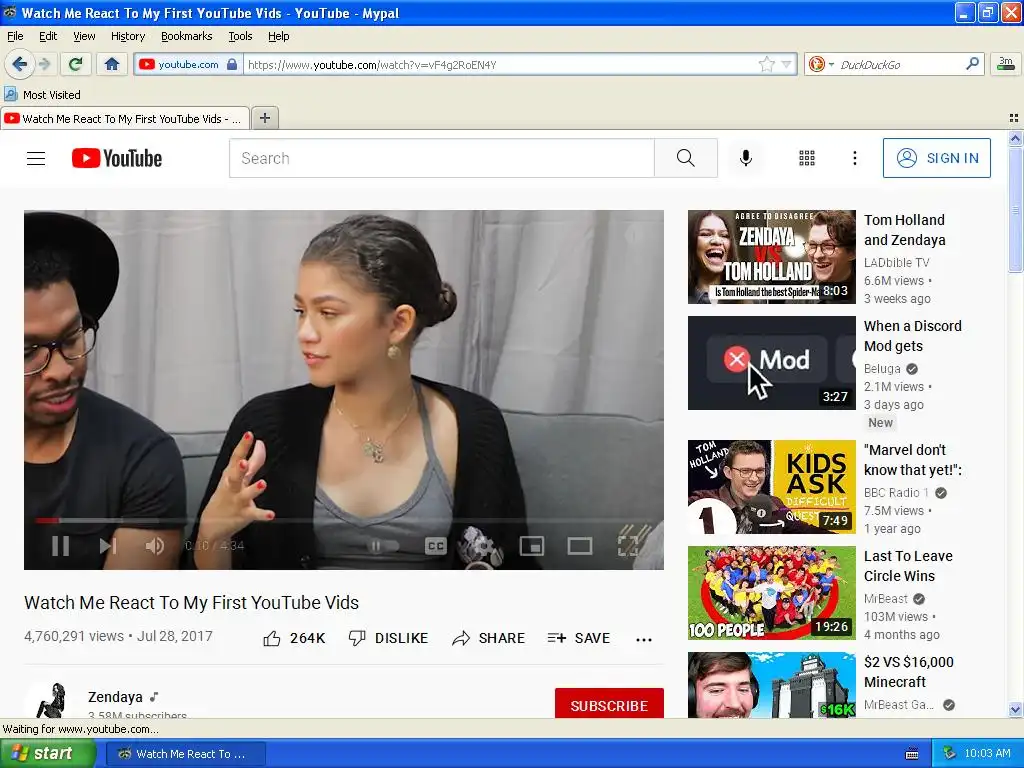Click the YouTube Search input field
This screenshot has width=1024, height=768.
pyautogui.click(x=441, y=158)
